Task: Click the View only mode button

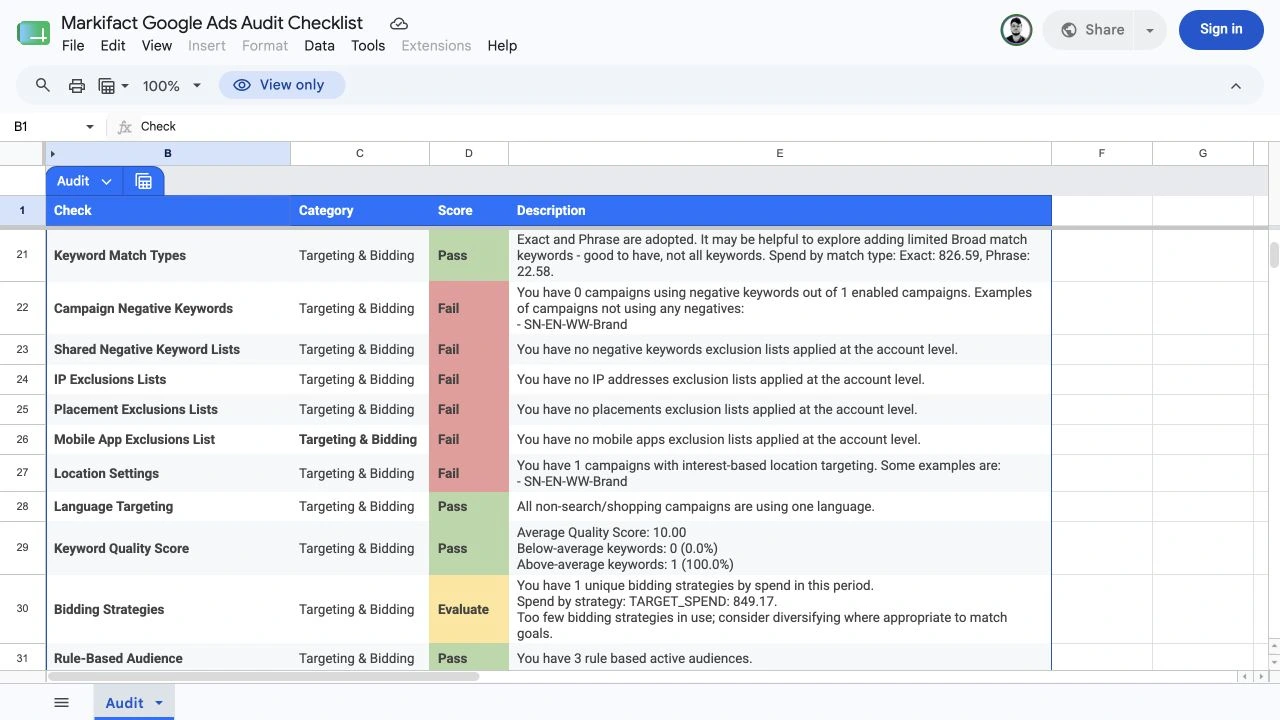Action: (281, 85)
